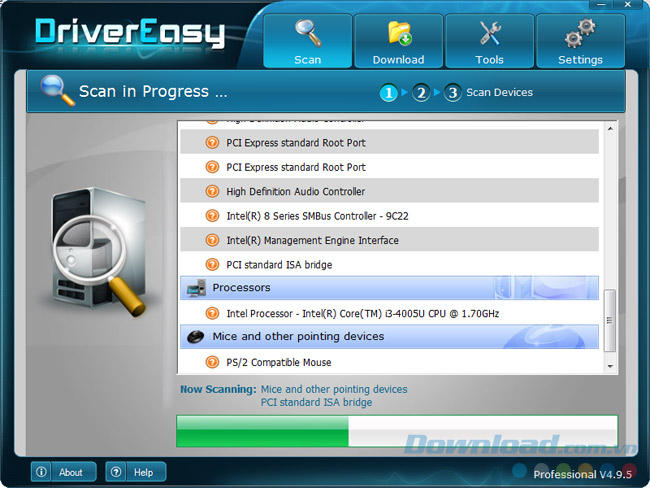Click question icon beside PS/2 Compatible Mouse
Viewport: 650px width, 488px height.
212,362
